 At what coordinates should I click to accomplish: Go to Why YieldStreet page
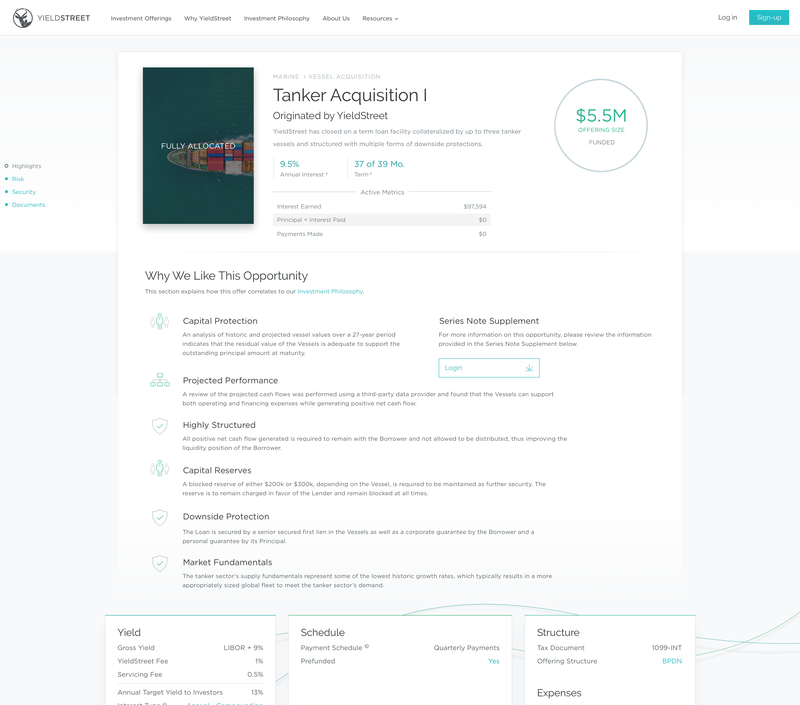pyautogui.click(x=208, y=18)
